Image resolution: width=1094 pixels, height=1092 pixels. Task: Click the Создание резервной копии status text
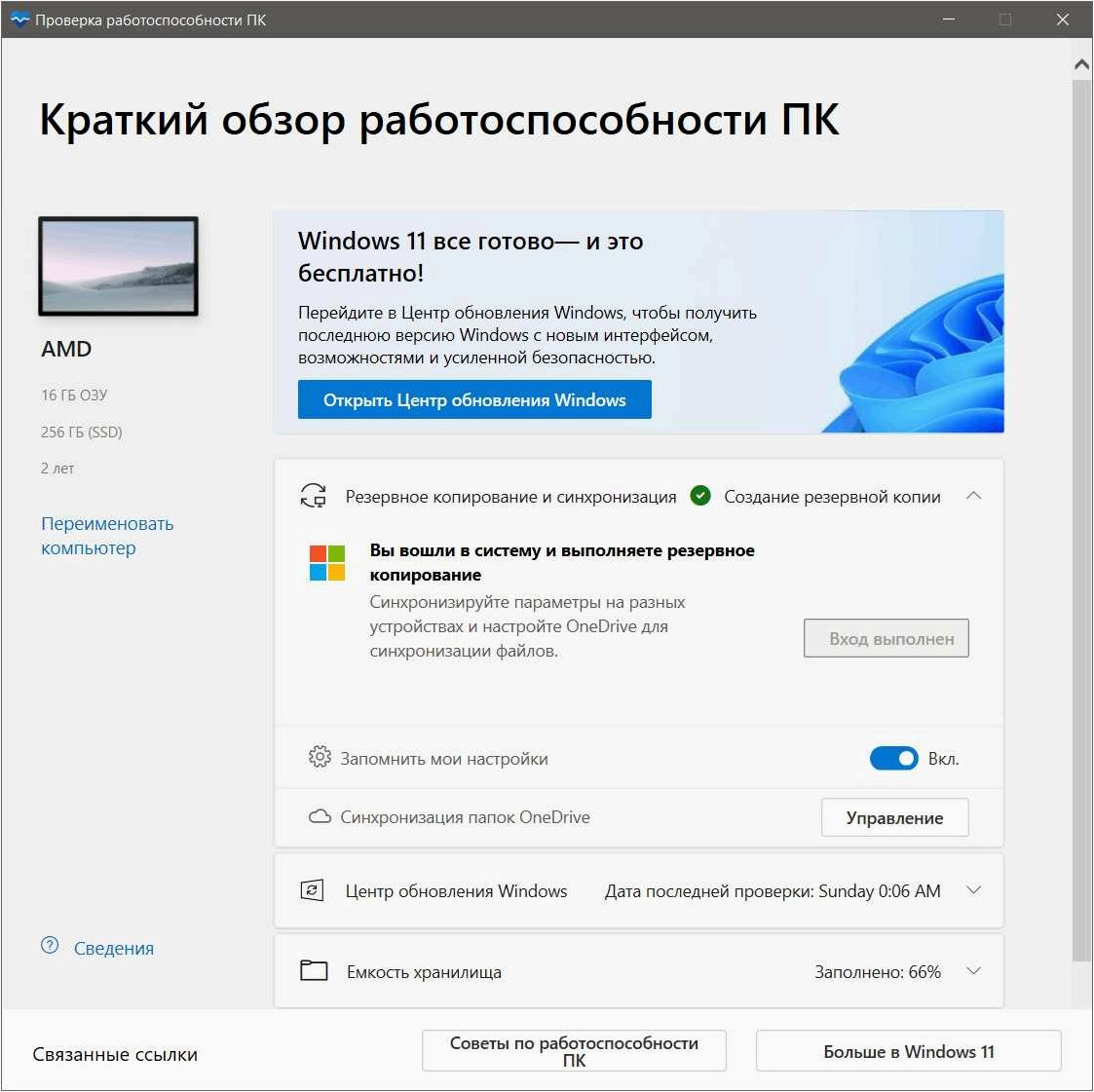832,497
